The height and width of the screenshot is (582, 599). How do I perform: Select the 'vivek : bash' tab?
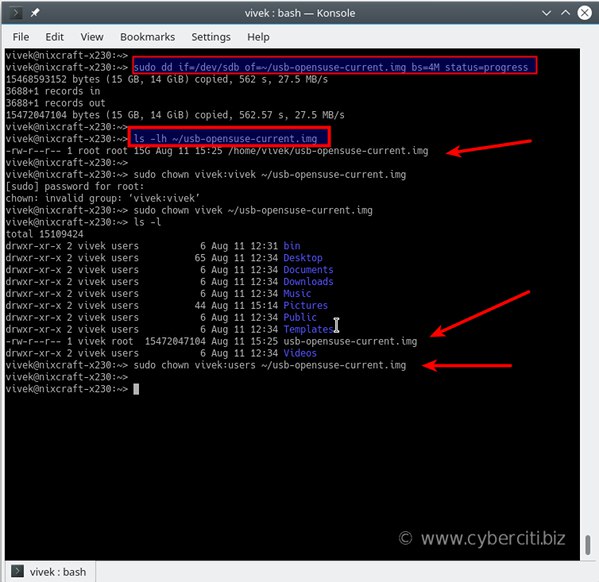pyautogui.click(x=50, y=572)
